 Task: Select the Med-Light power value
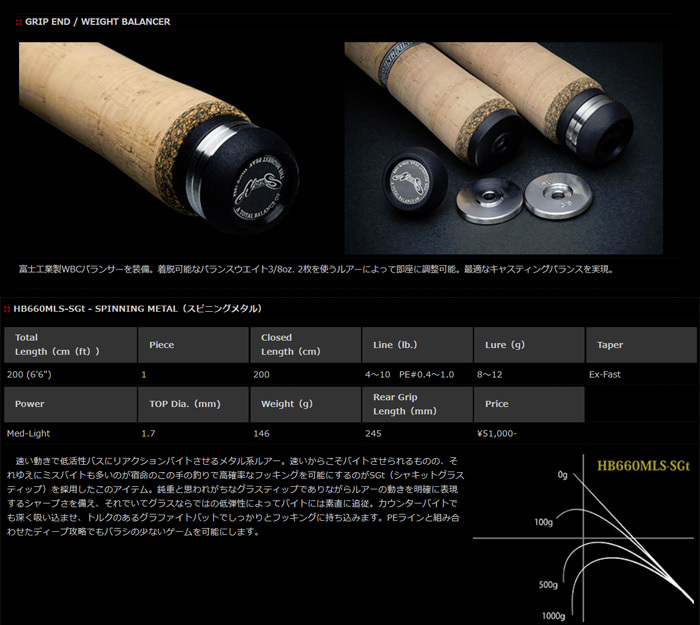(x=29, y=433)
